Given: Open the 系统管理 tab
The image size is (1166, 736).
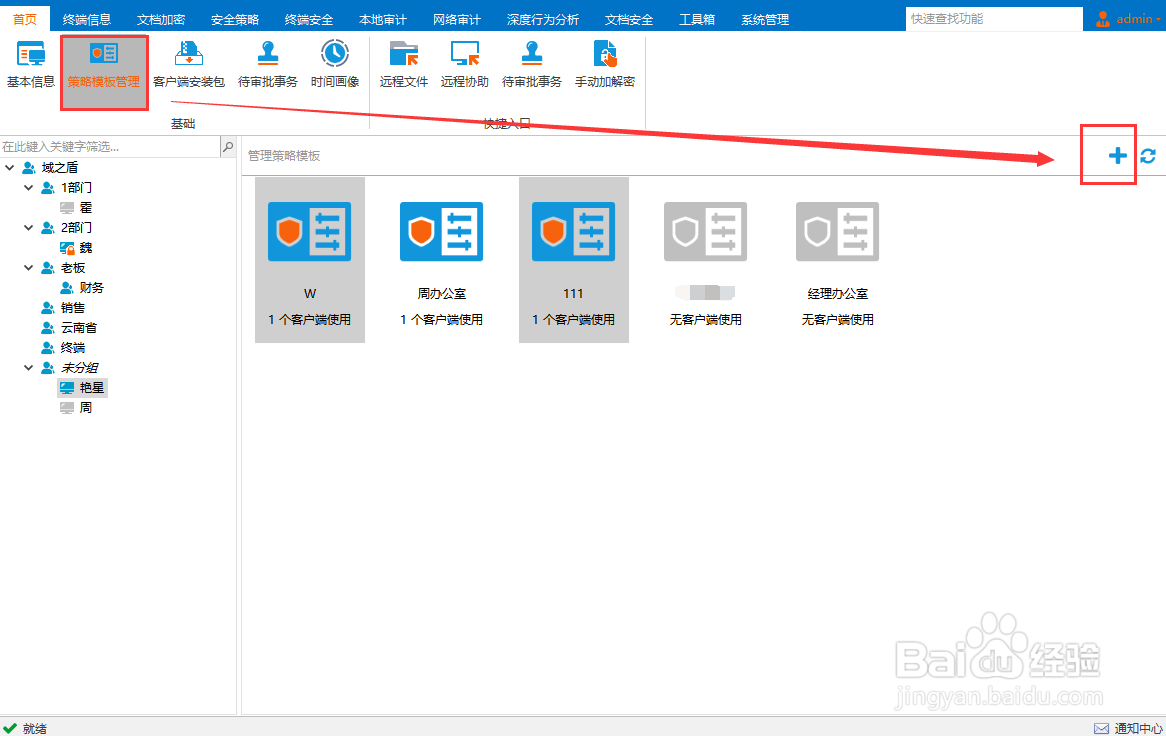Looking at the screenshot, I should click(x=765, y=19).
